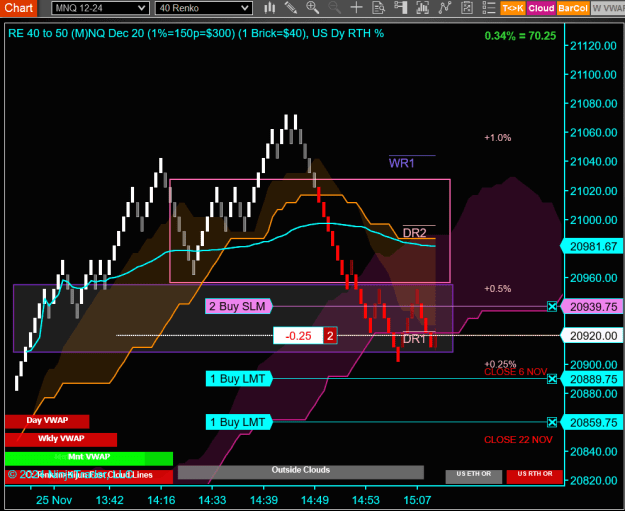This screenshot has height=511, width=625.
Task: Open the data series icon
Action: tap(422, 8)
